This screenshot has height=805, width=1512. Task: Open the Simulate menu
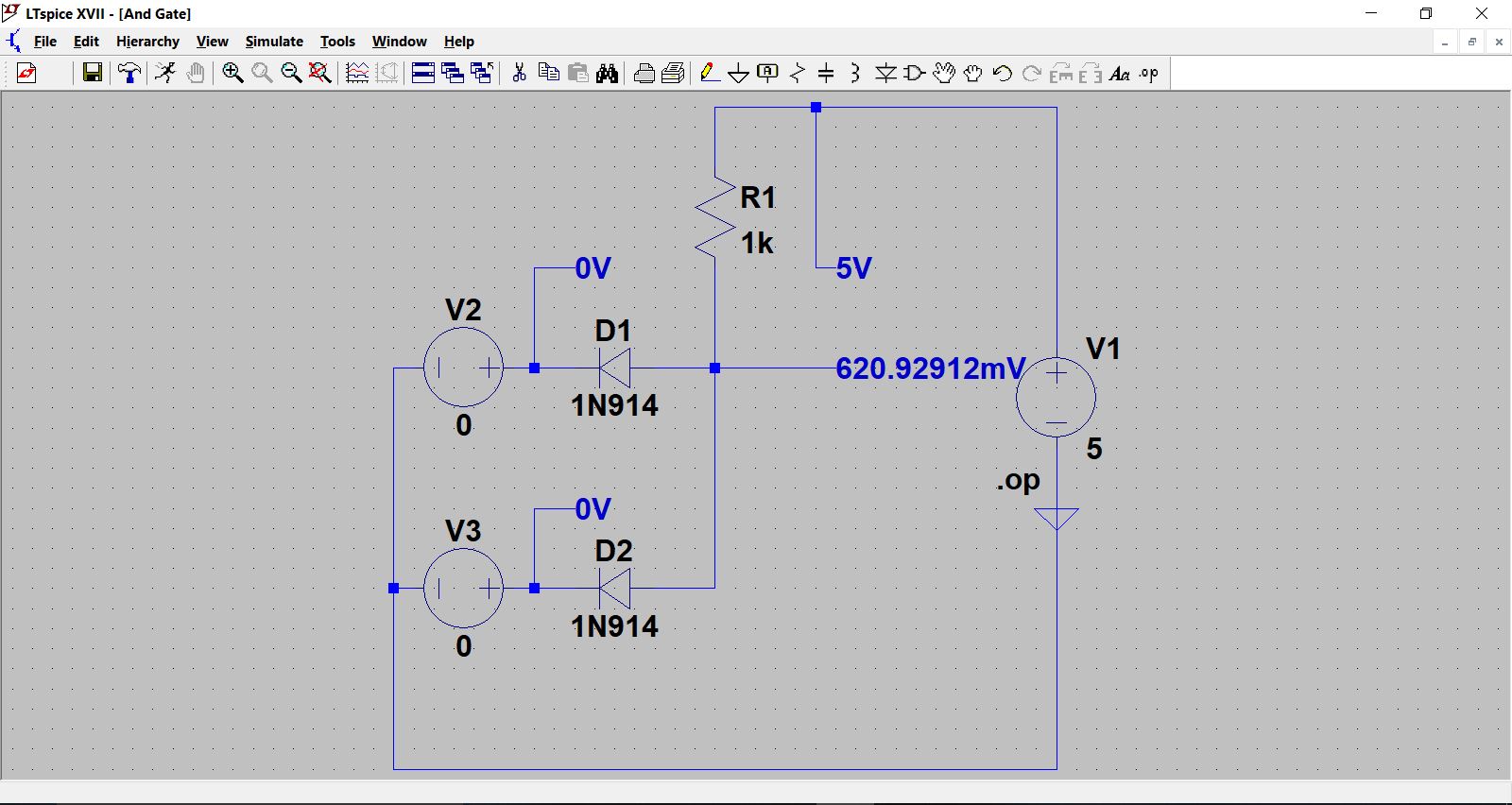pyautogui.click(x=274, y=42)
